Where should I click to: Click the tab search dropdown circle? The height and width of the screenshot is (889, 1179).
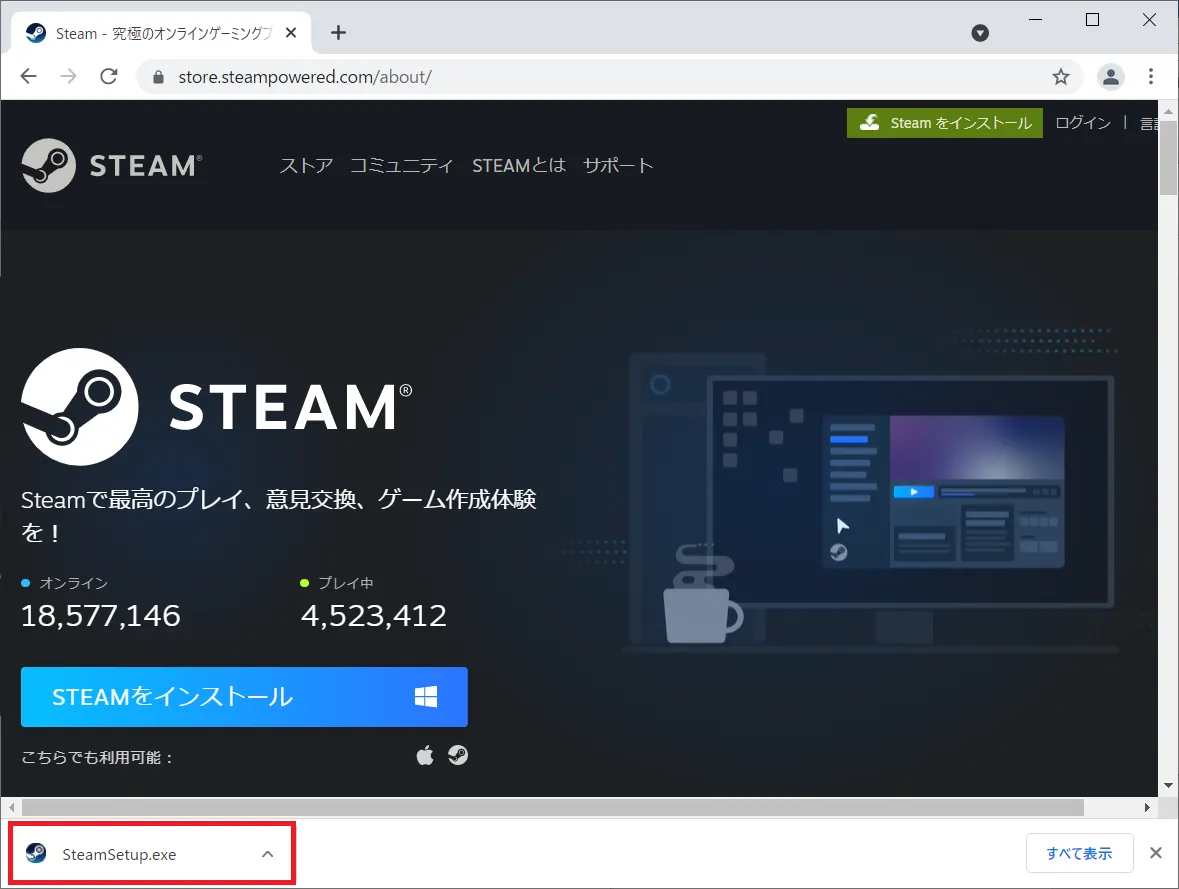[980, 33]
